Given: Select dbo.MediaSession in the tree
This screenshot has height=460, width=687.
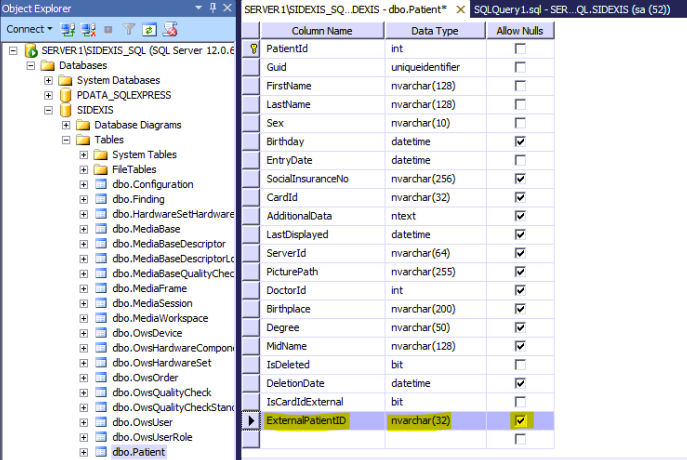Looking at the screenshot, I should 152,304.
